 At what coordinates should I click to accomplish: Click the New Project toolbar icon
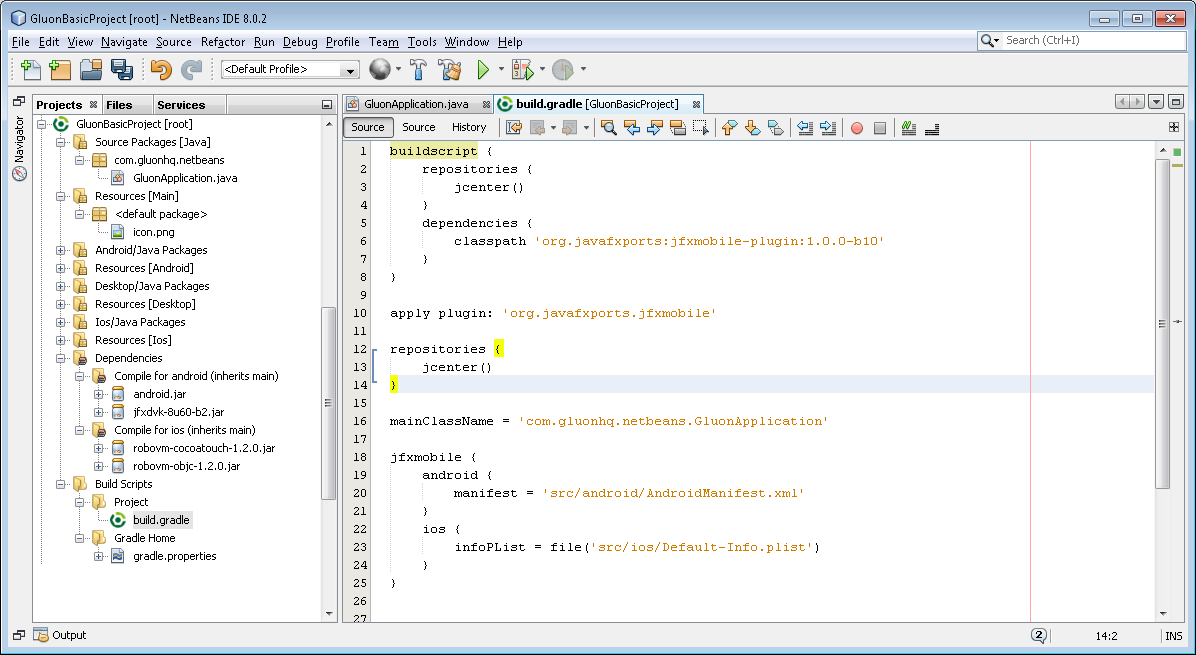click(60, 69)
